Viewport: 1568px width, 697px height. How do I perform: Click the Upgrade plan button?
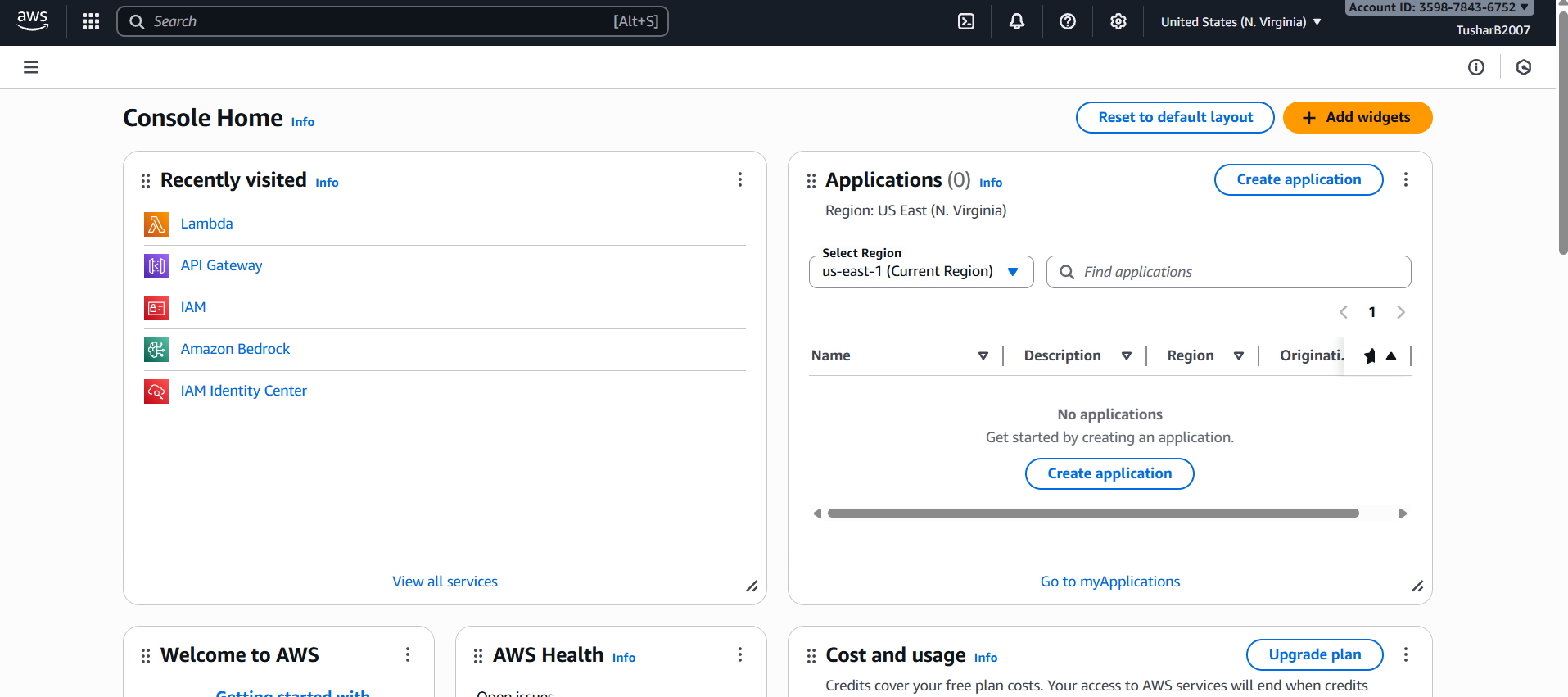(x=1315, y=654)
